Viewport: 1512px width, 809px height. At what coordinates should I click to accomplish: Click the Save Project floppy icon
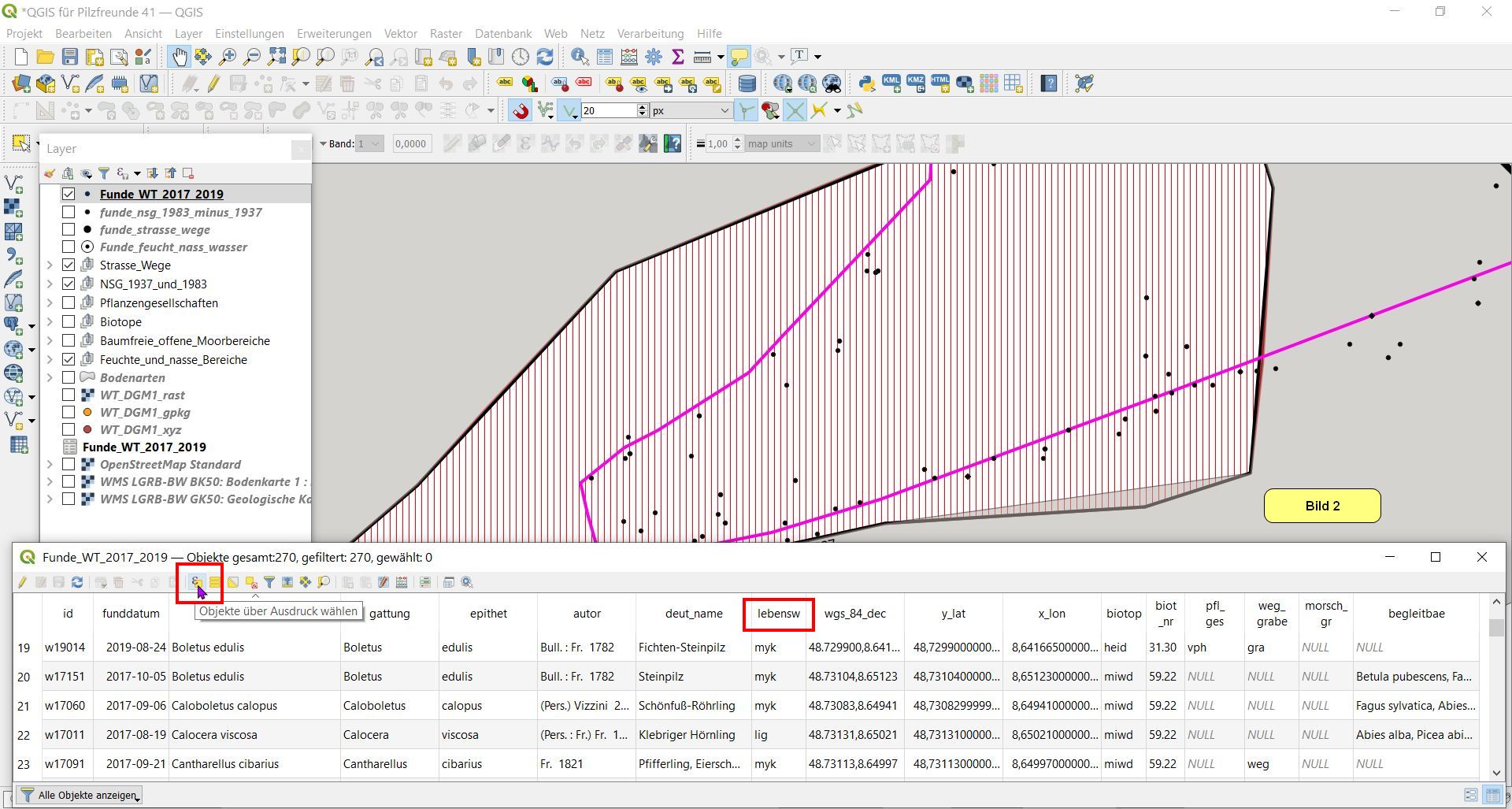(70, 57)
